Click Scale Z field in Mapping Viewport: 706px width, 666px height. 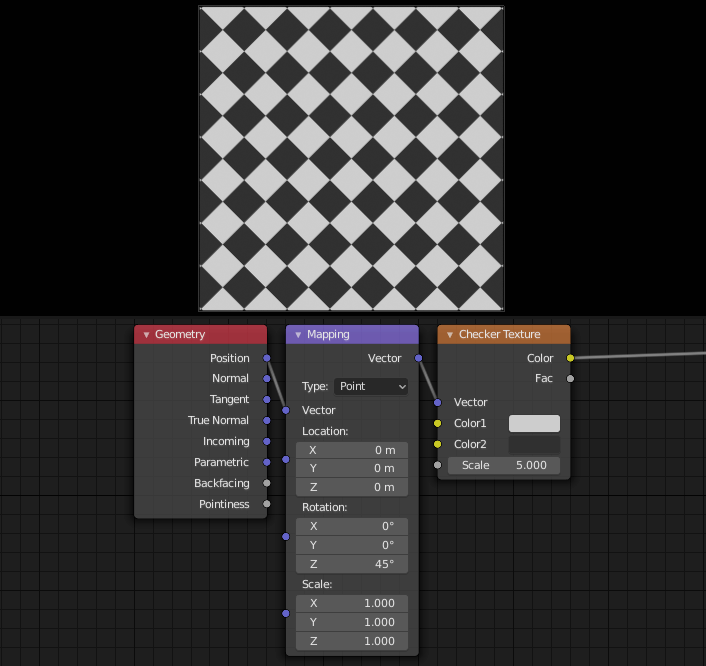click(352, 641)
